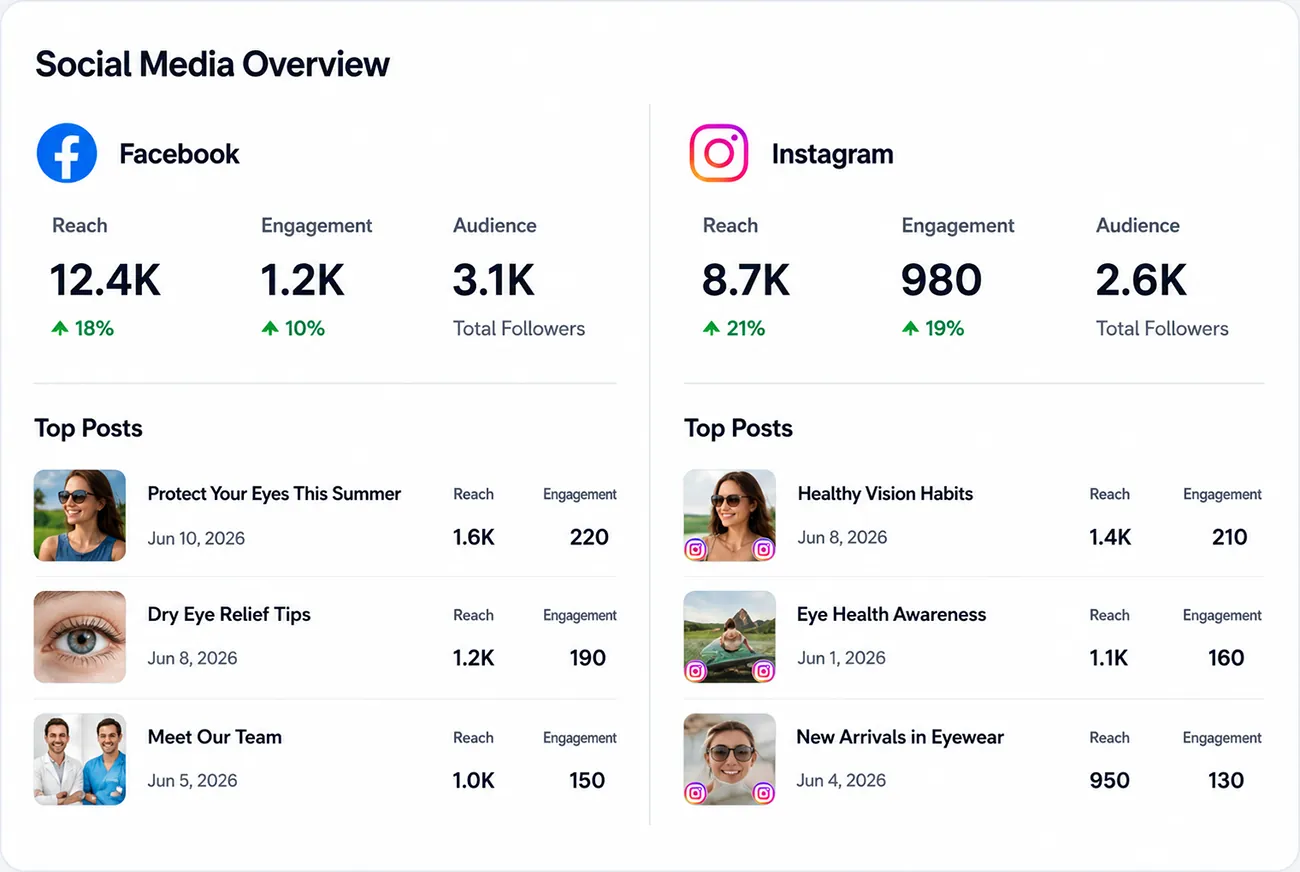
Task: Click the 210 engagement value
Action: click(x=1229, y=537)
